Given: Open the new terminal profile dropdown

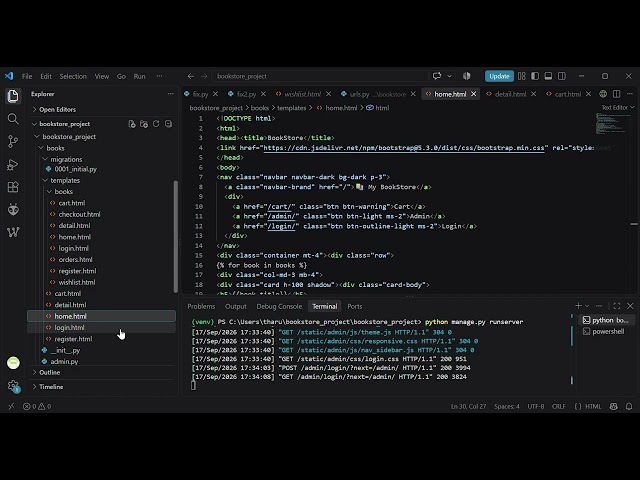Looking at the screenshot, I should point(587,306).
